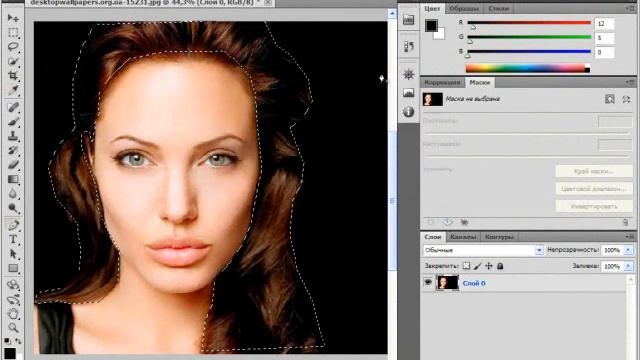Swap foreground and background colors icon

click(x=18, y=341)
